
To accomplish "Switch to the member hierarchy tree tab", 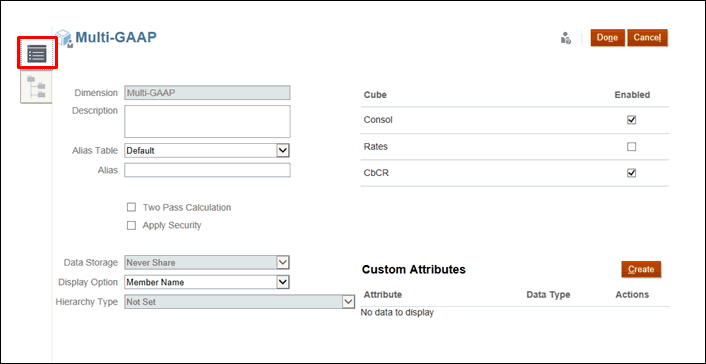I will tap(36, 87).
